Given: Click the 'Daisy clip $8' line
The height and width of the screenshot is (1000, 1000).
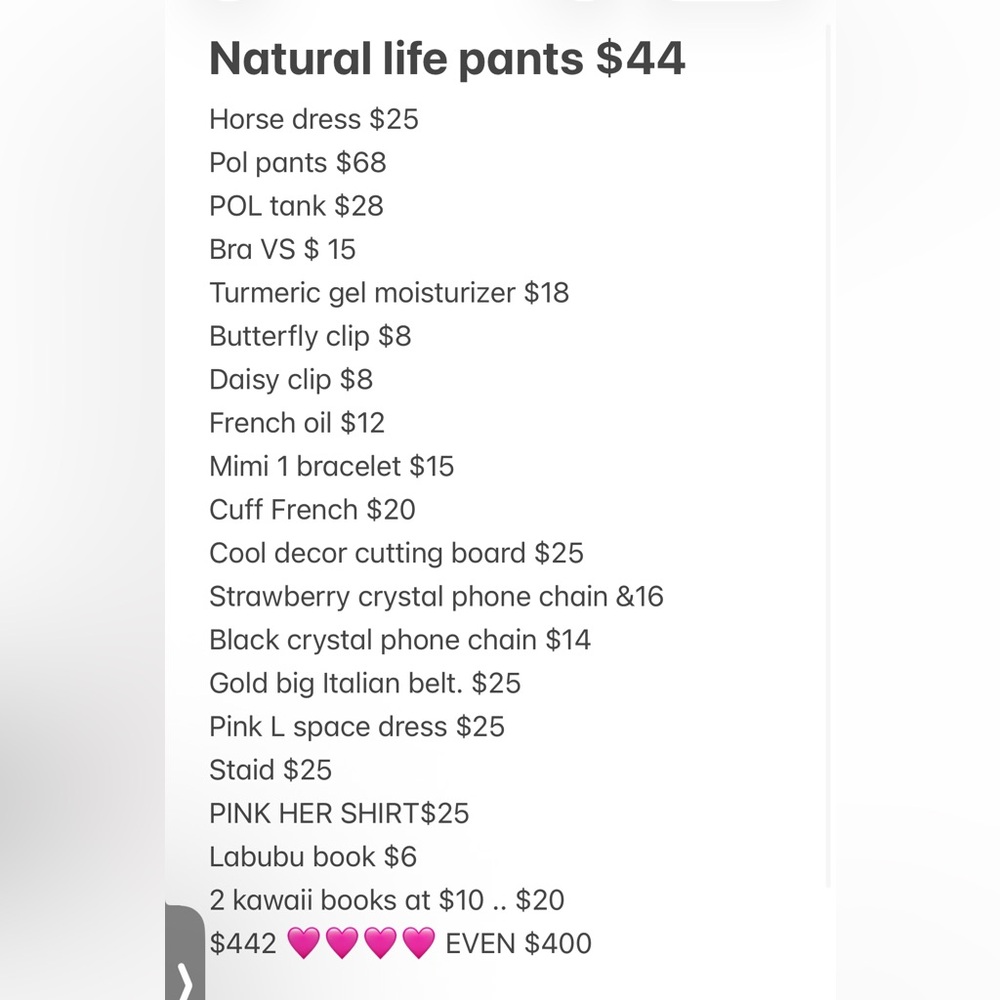Looking at the screenshot, I should click(291, 380).
